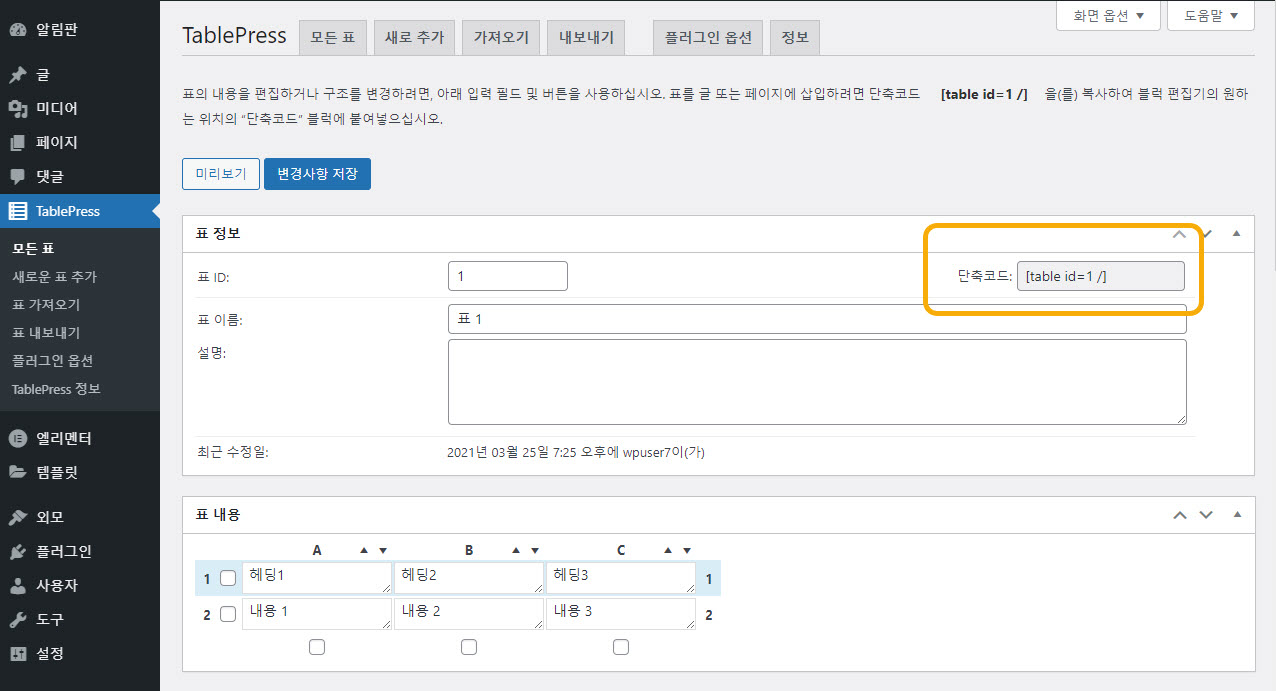Click the 설명 textarea
Image resolution: width=1276 pixels, height=691 pixels.
coord(817,382)
